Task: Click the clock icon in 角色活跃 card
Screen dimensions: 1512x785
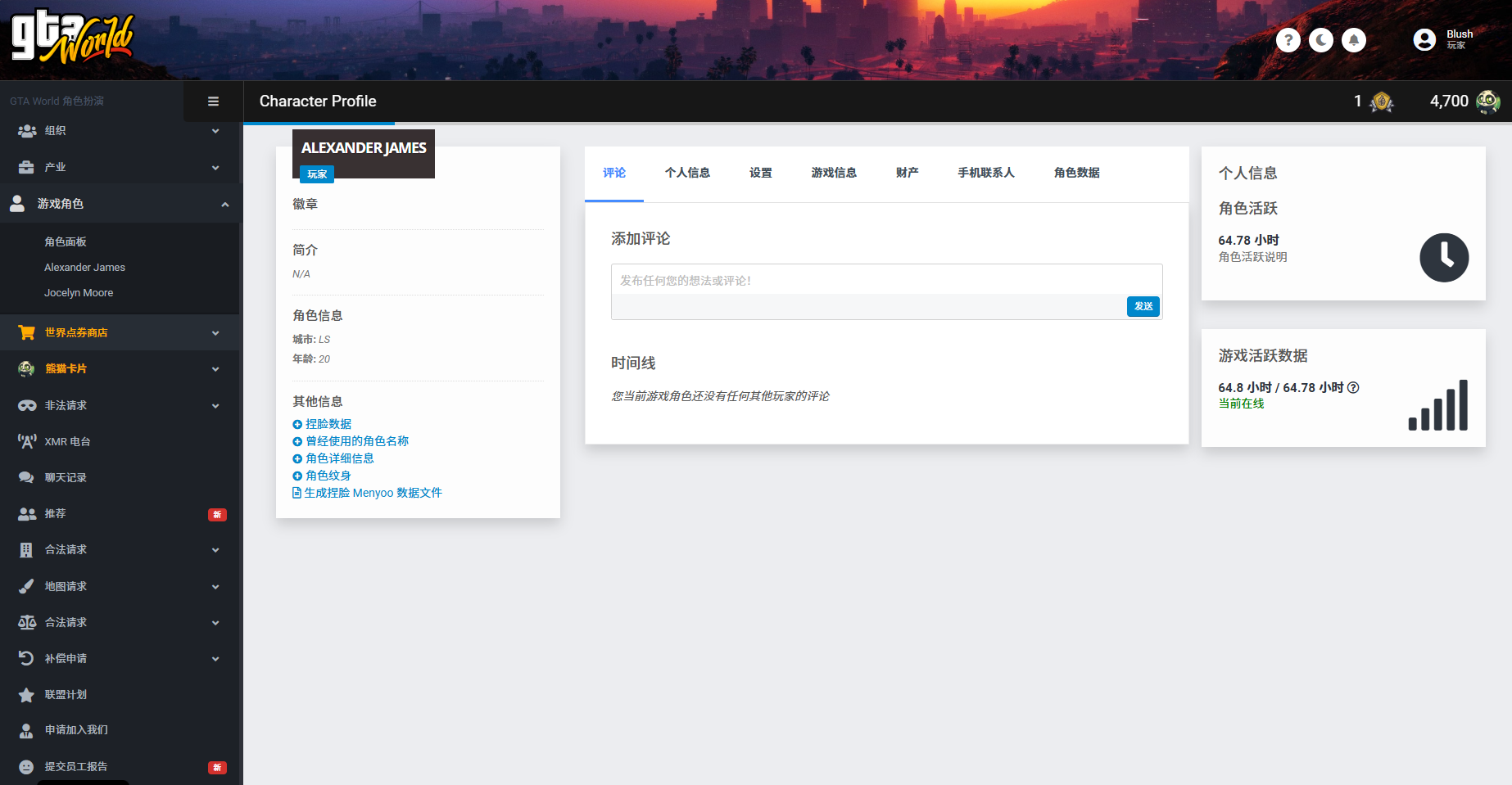Action: 1444,258
